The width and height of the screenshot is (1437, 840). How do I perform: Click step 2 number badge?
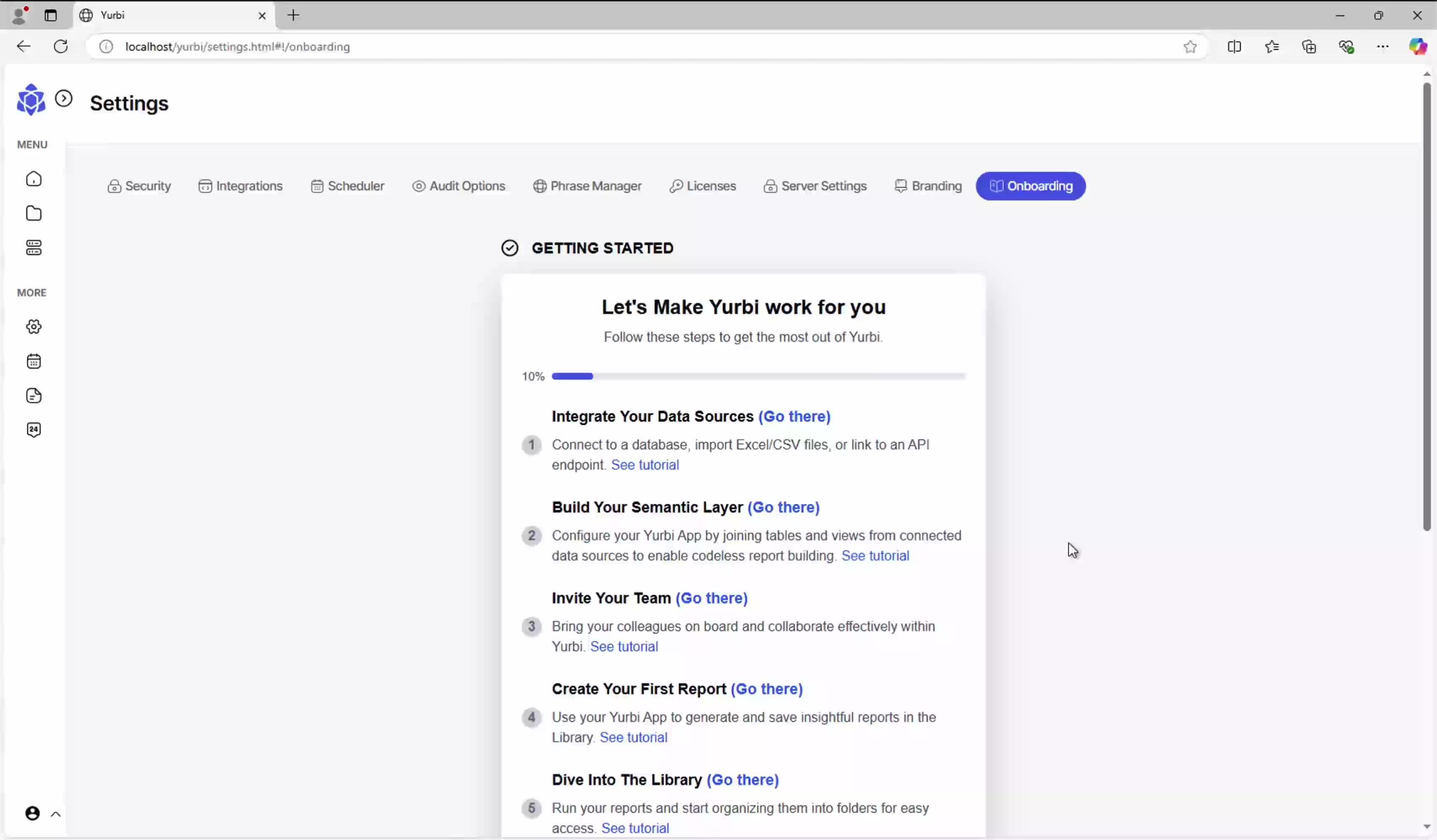point(532,535)
